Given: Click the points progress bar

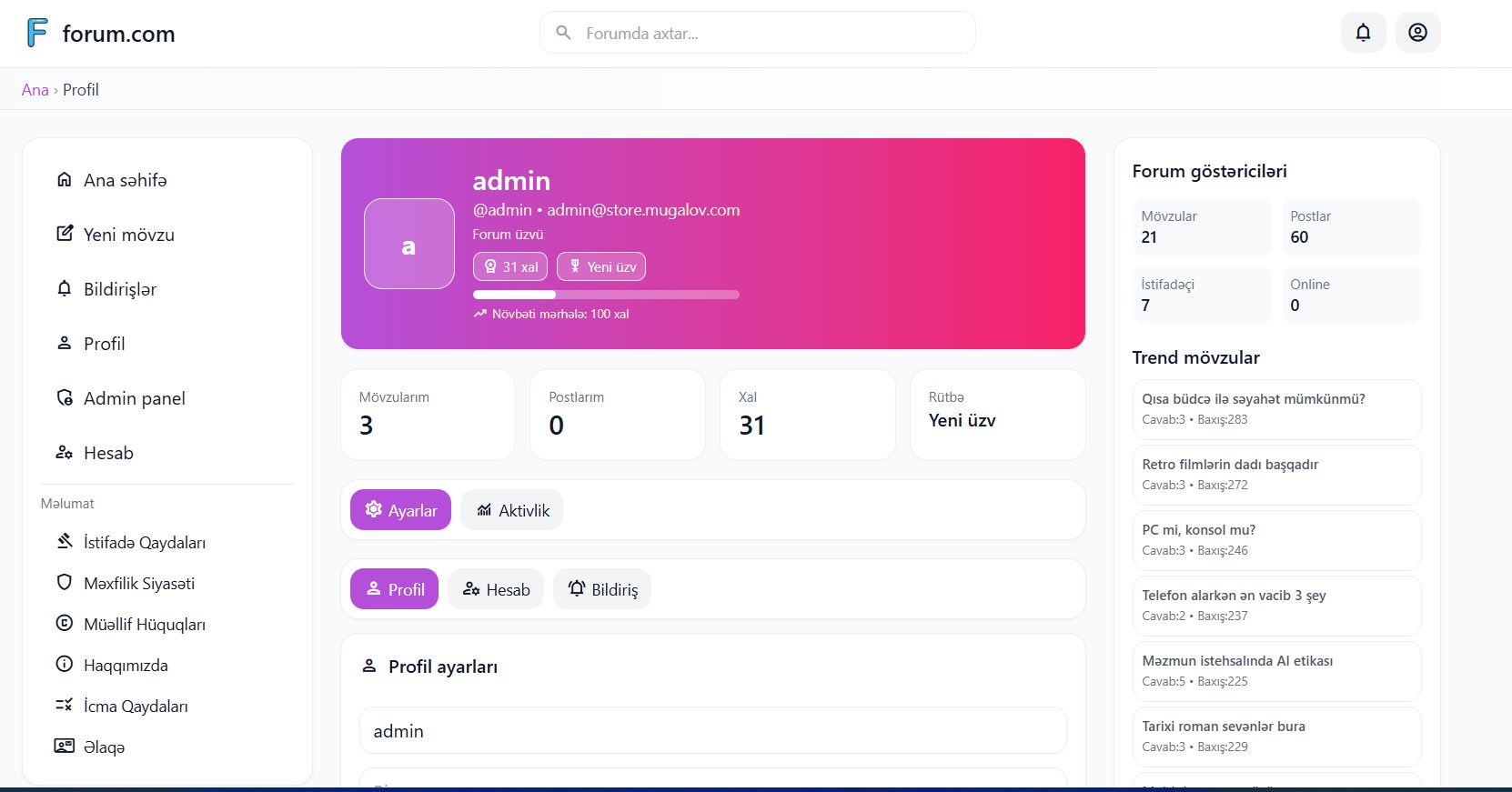Looking at the screenshot, I should pyautogui.click(x=606, y=295).
